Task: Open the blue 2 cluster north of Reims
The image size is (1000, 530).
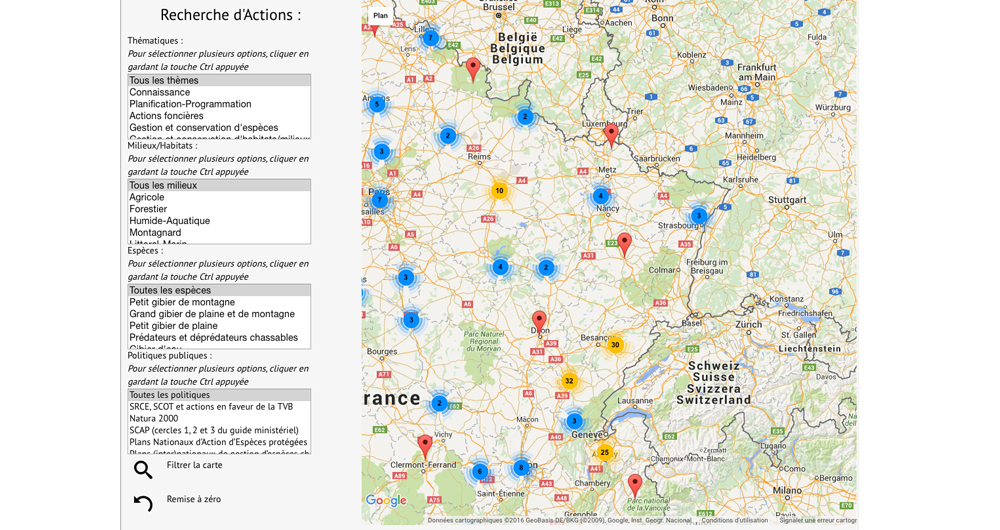Action: point(448,135)
